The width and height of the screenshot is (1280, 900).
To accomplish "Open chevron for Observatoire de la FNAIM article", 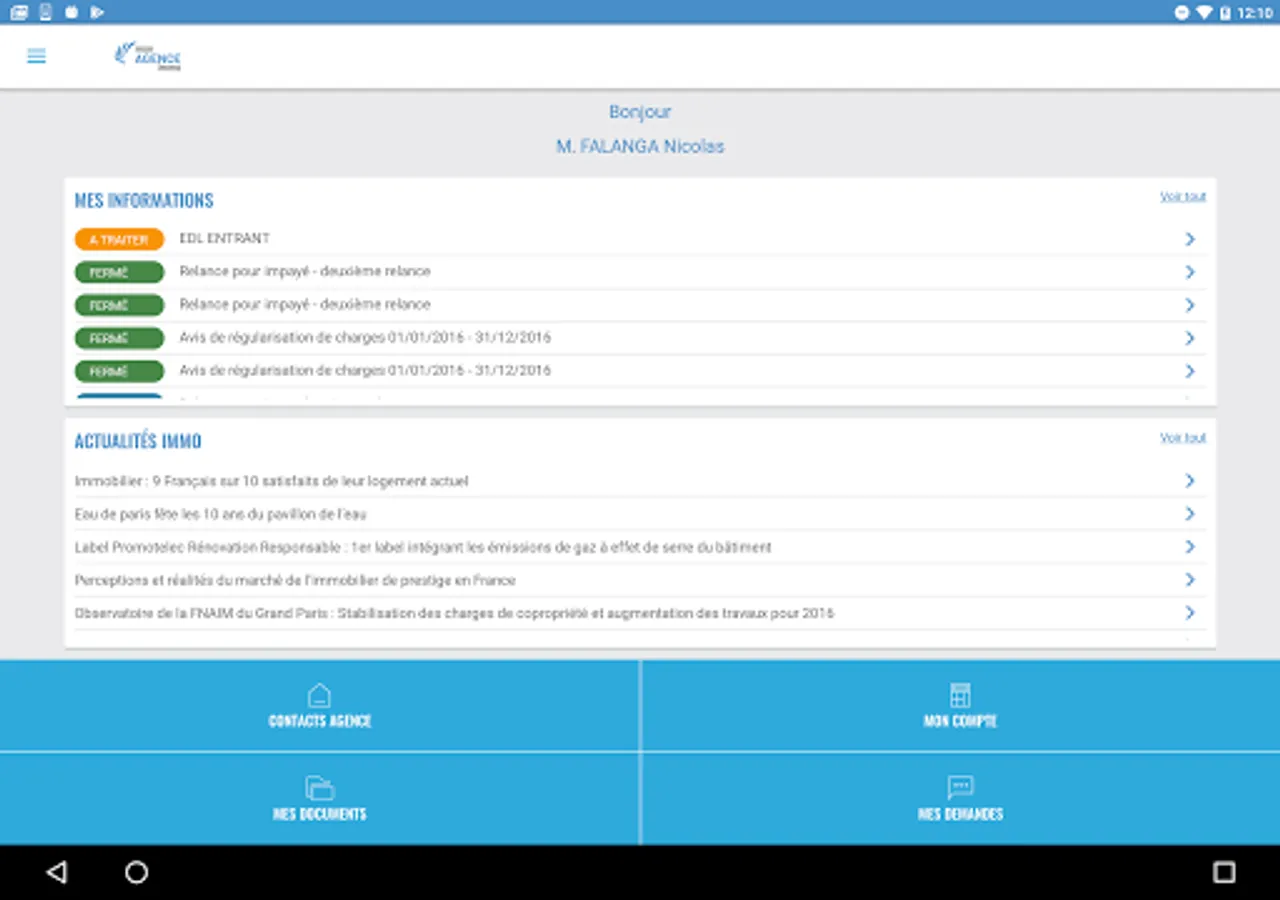I will click(1190, 613).
